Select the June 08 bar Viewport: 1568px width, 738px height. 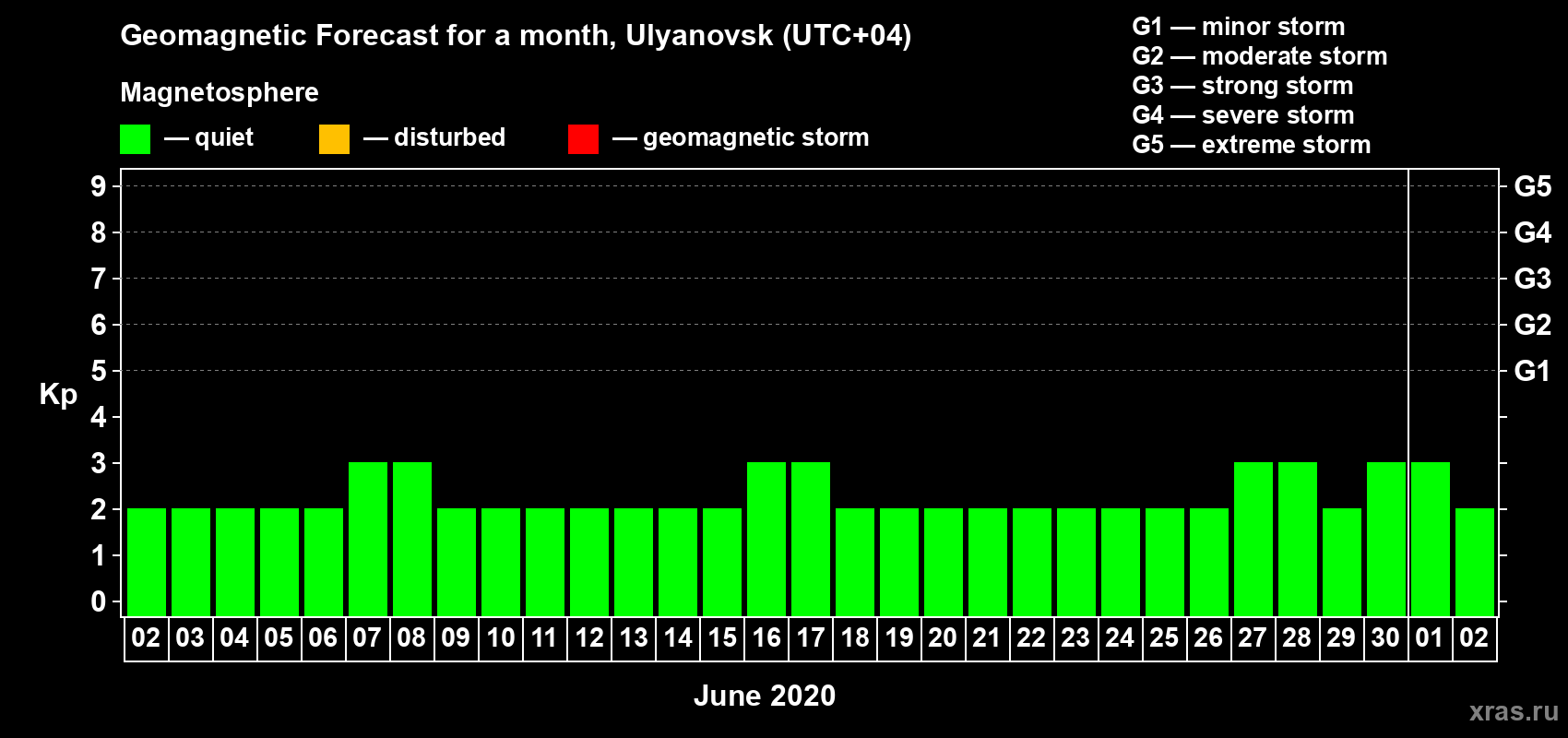click(x=412, y=539)
